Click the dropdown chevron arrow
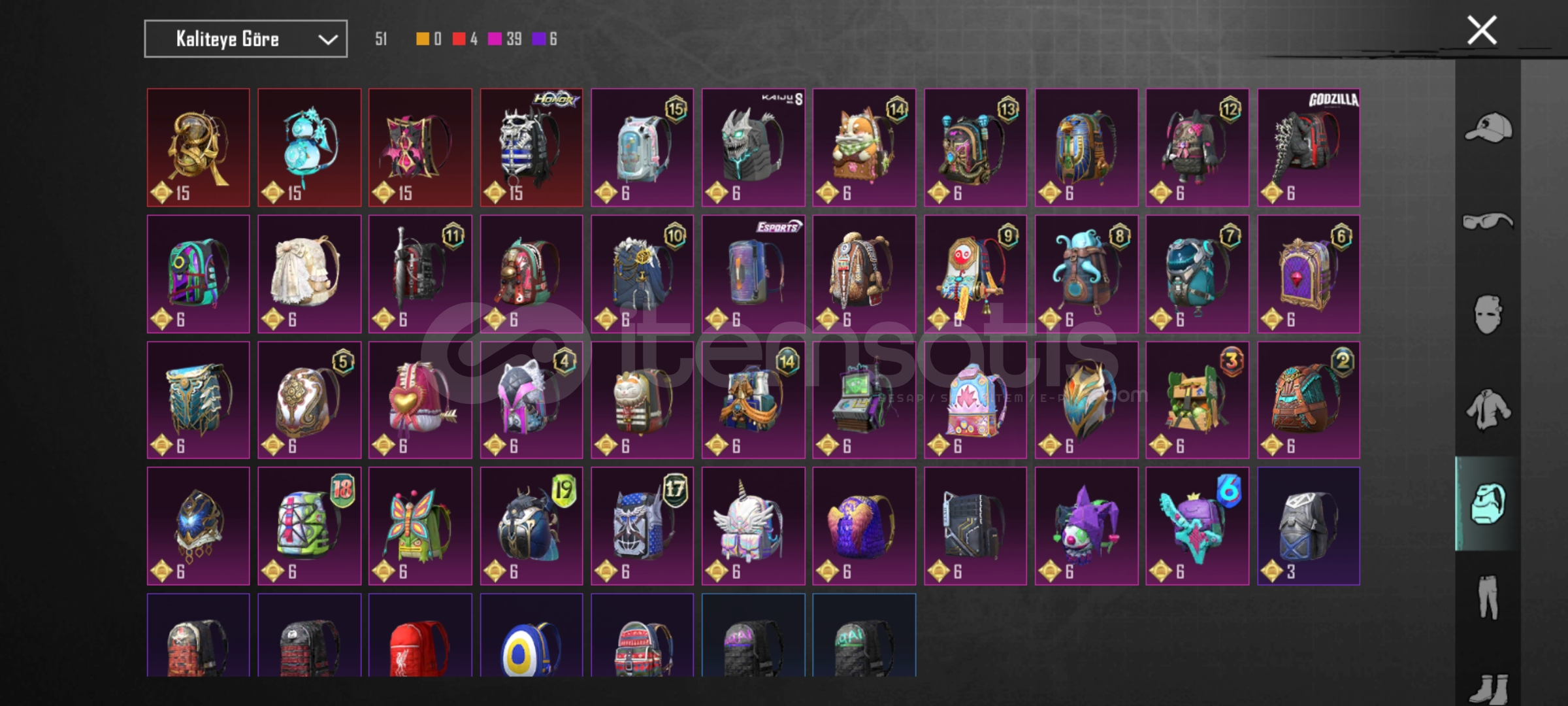 (x=327, y=40)
